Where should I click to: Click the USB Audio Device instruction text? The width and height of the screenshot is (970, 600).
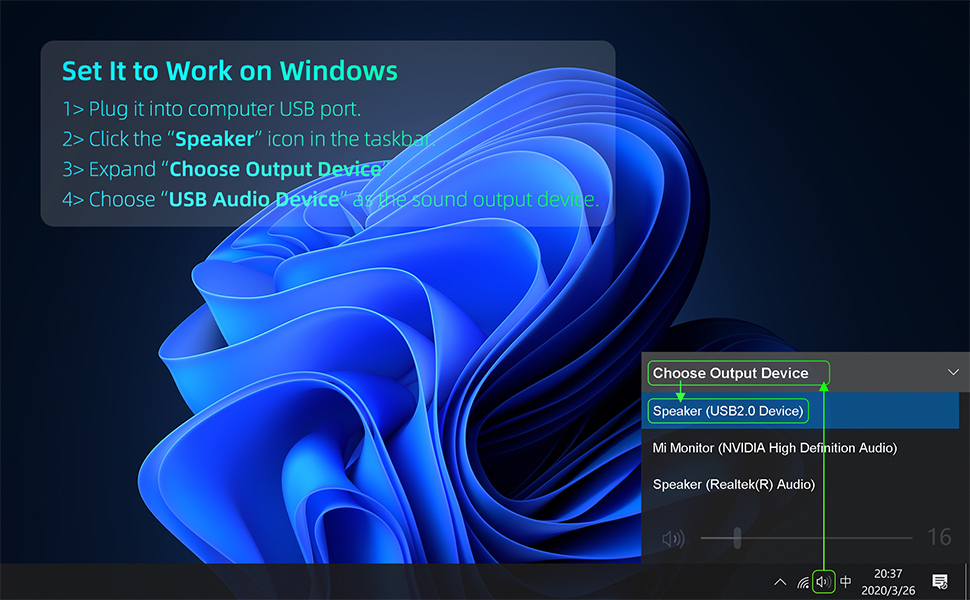pyautogui.click(x=254, y=199)
